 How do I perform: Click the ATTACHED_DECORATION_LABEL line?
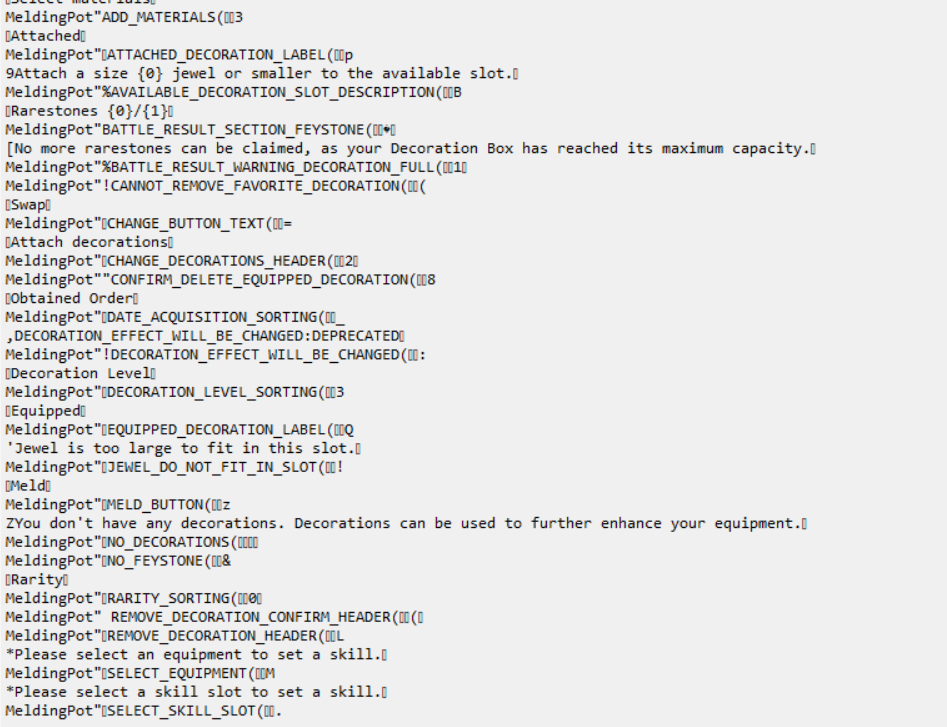(179, 55)
